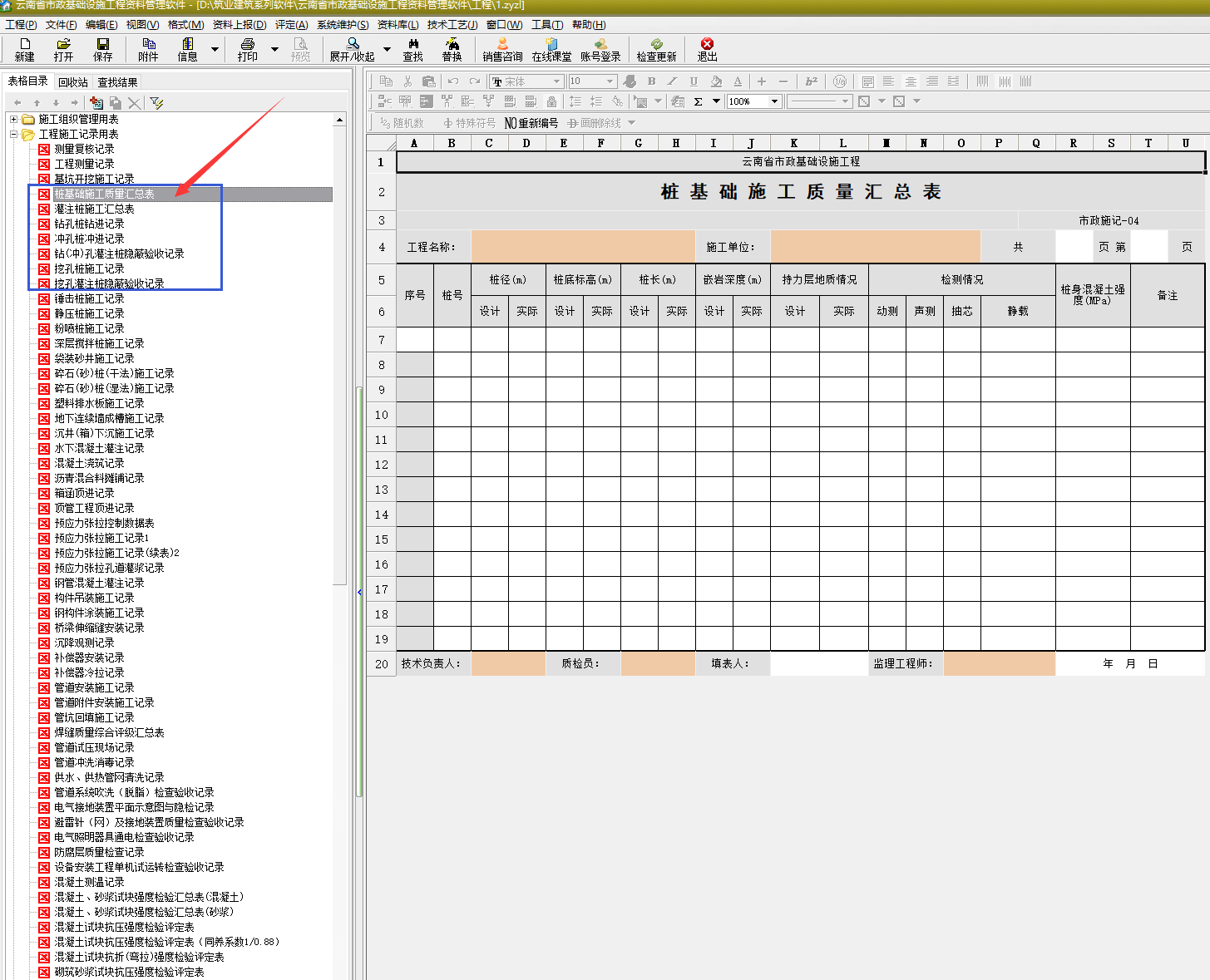Open the 资料库(L) menu
The image size is (1210, 980).
pos(398,25)
